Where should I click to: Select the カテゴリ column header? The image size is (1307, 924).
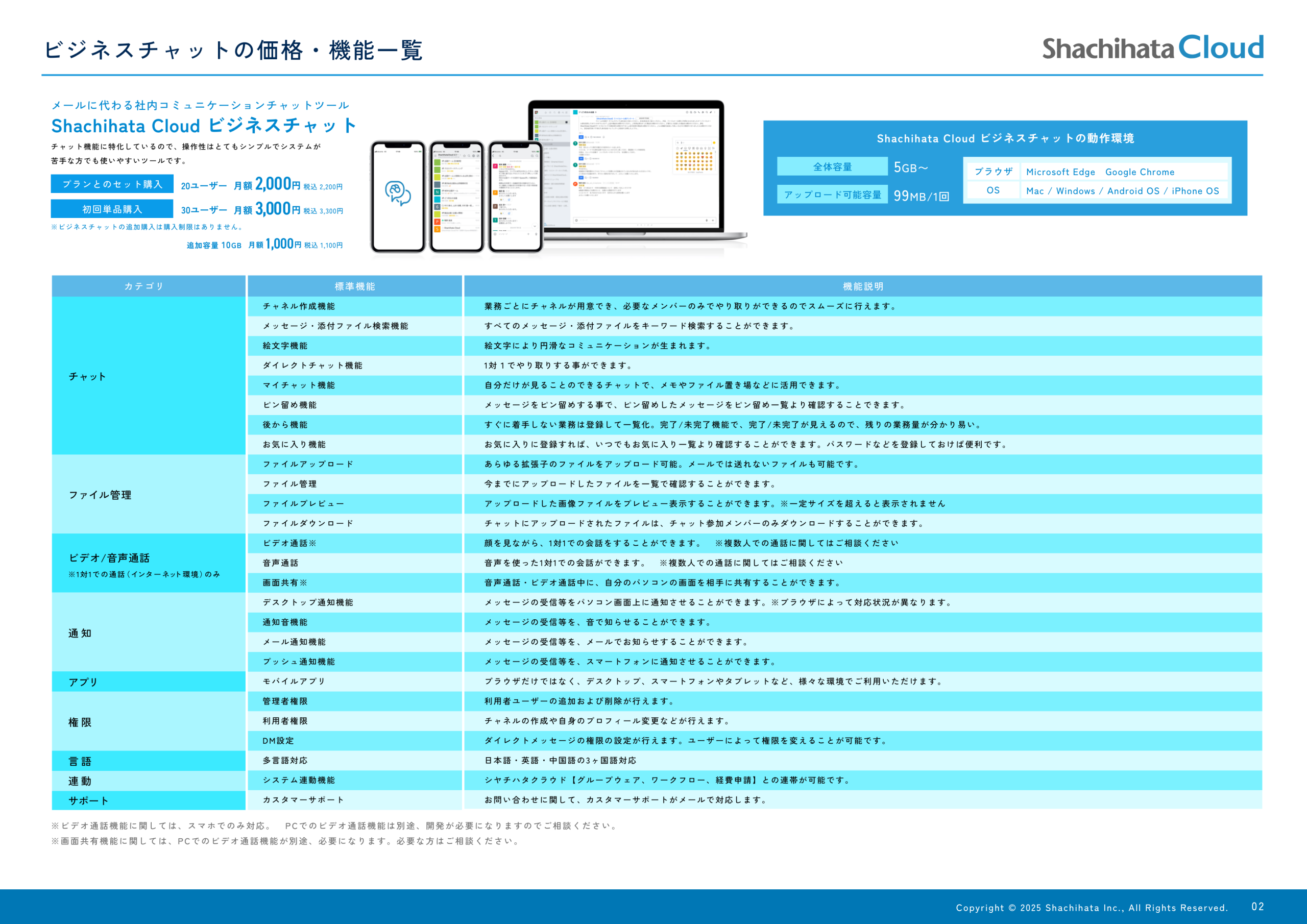(x=144, y=286)
